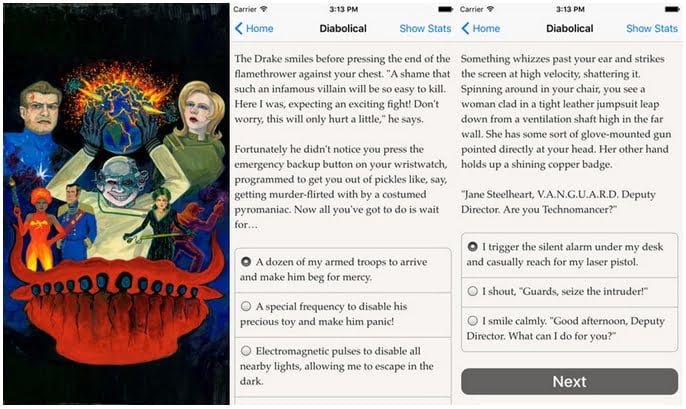Open Show Stats on the right screen
Screen dimensions: 686x409
tap(652, 28)
